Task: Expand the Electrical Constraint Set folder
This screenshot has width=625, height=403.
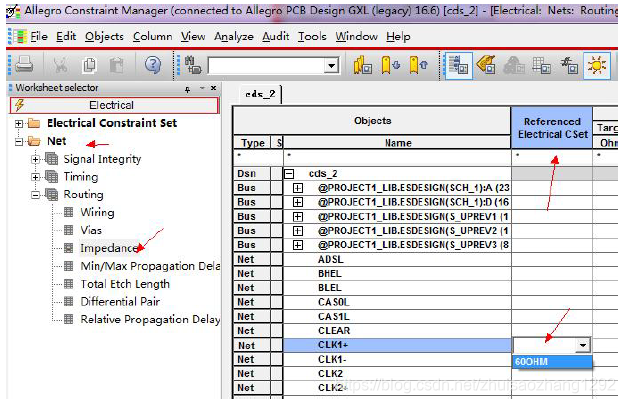Action: point(20,123)
